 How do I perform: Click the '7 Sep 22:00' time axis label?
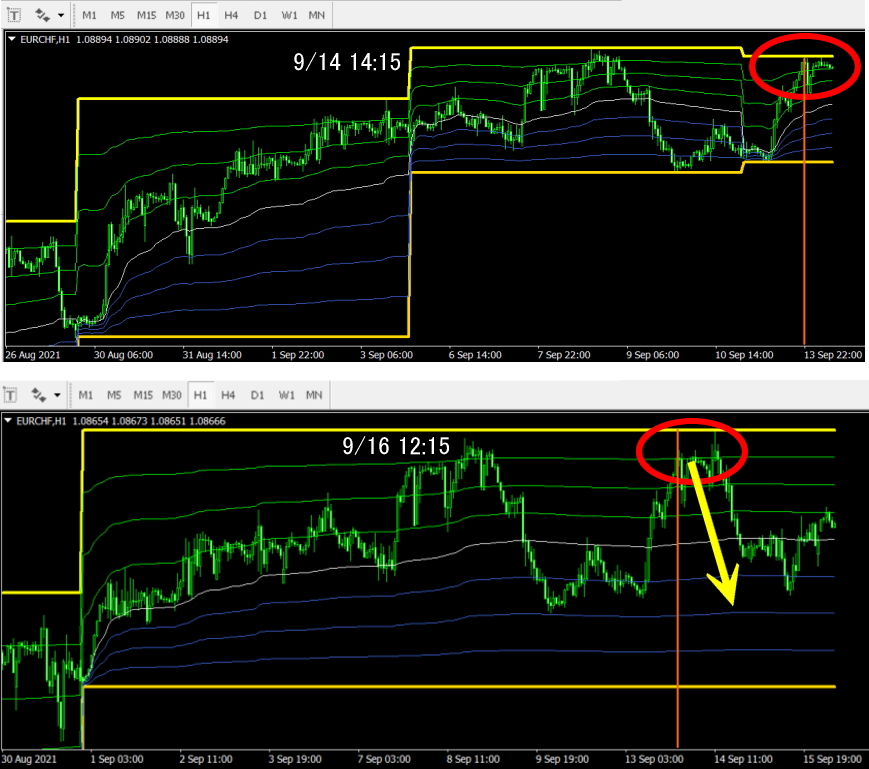point(564,355)
